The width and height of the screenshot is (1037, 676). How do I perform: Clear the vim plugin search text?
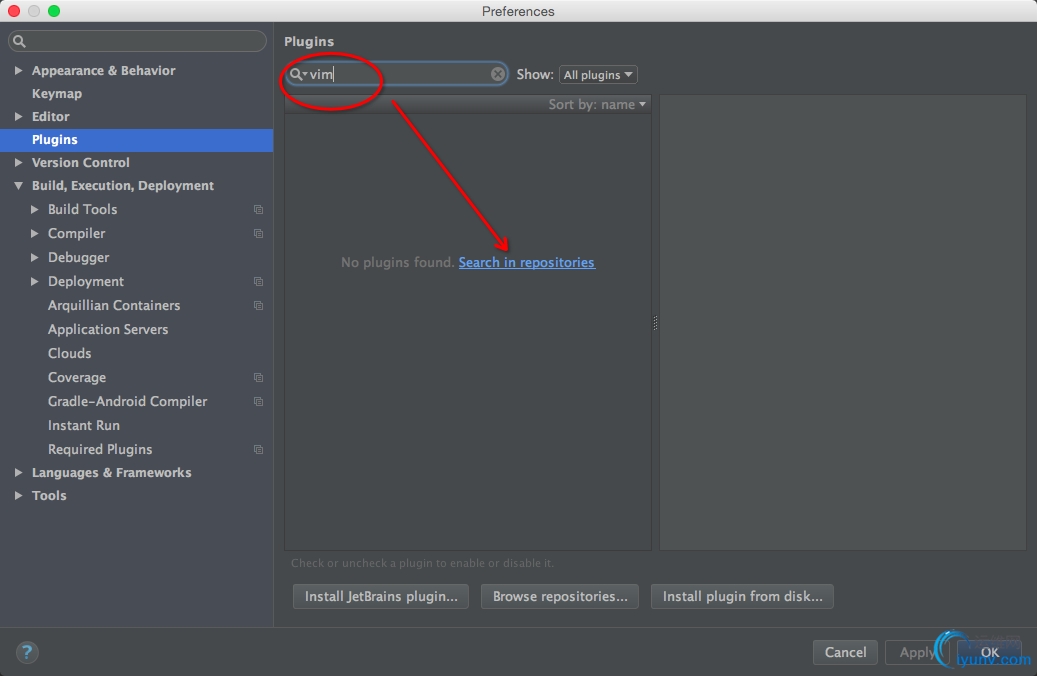498,74
